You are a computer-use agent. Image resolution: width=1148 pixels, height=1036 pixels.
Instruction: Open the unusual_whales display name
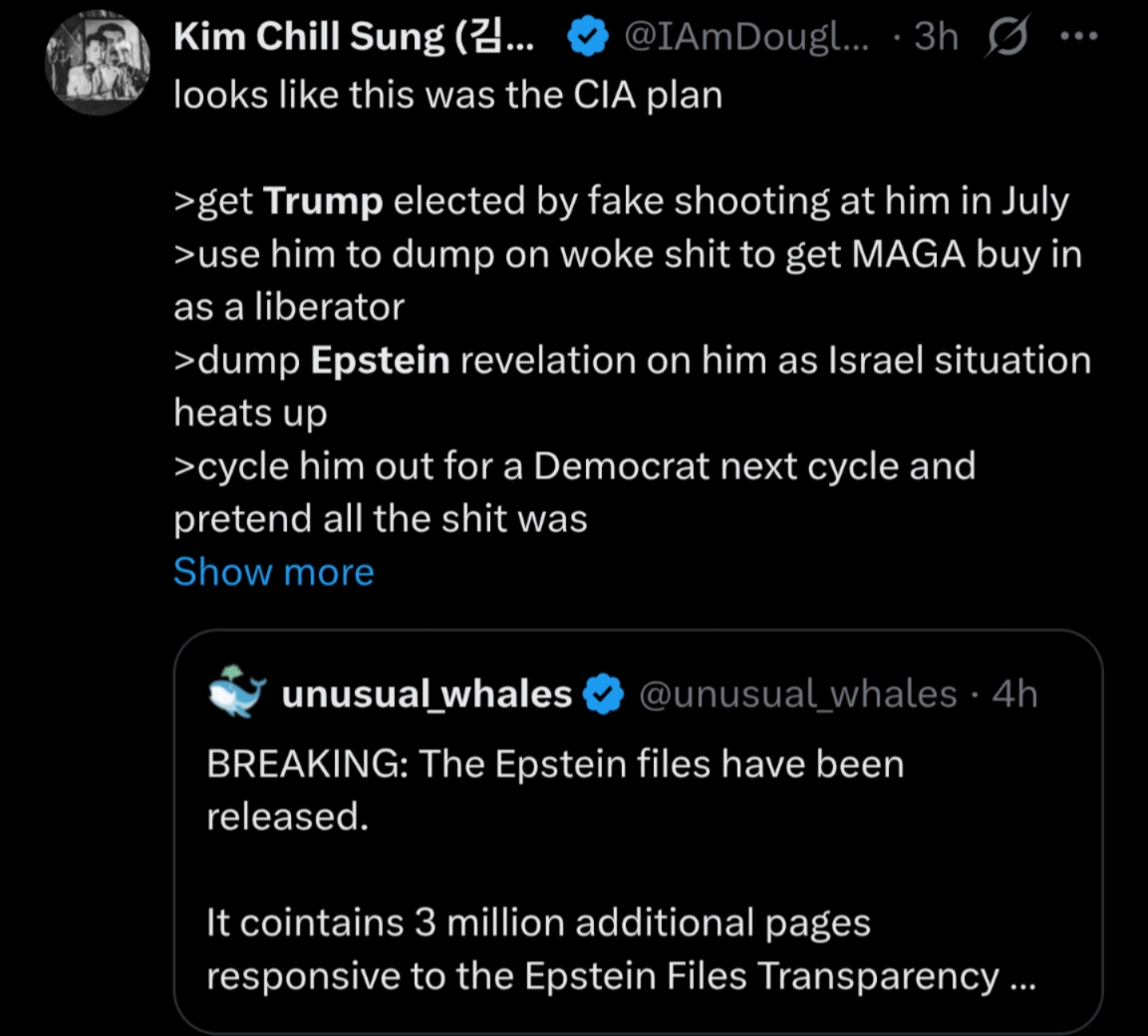[x=427, y=693]
